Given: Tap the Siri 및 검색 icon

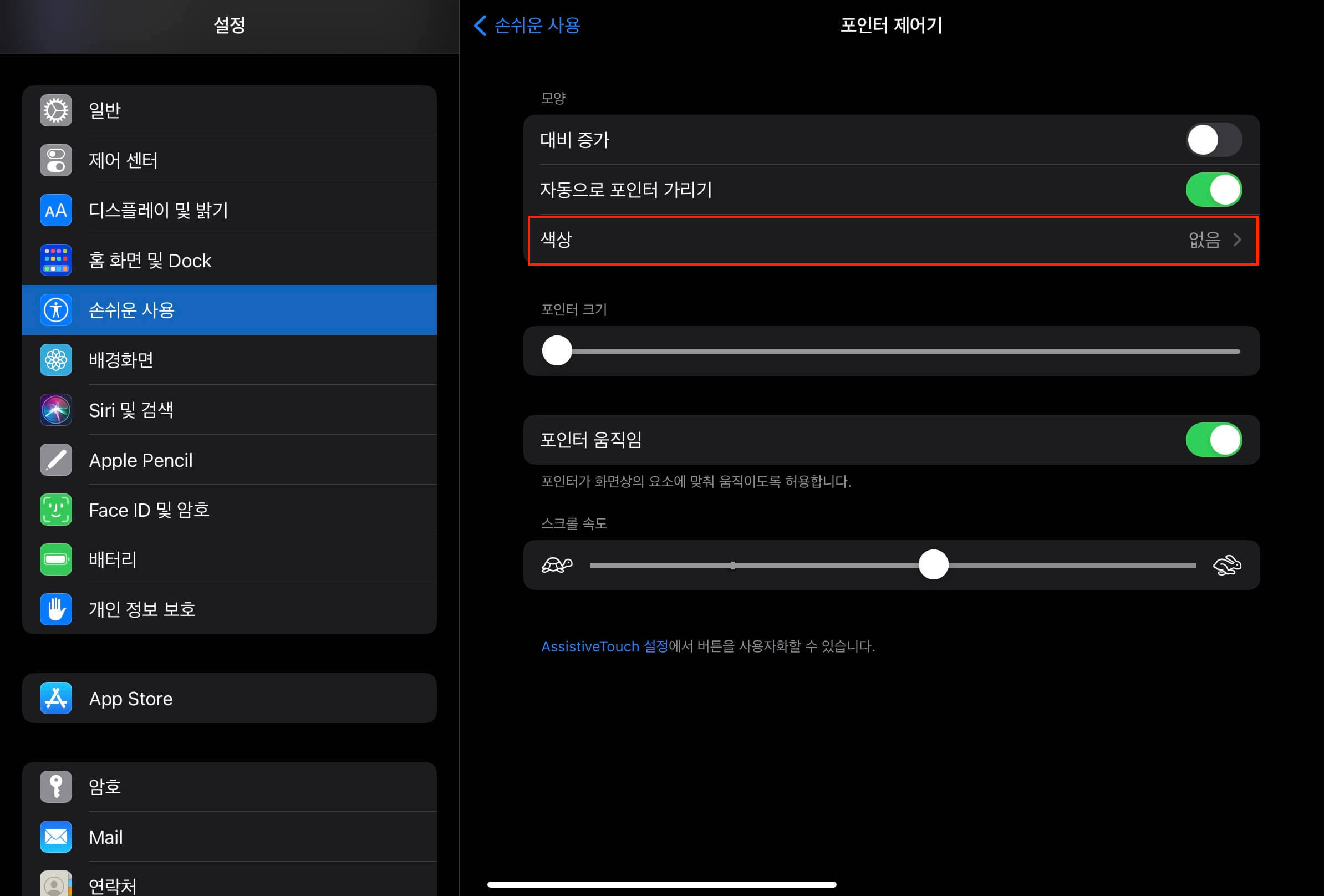Looking at the screenshot, I should [56, 410].
